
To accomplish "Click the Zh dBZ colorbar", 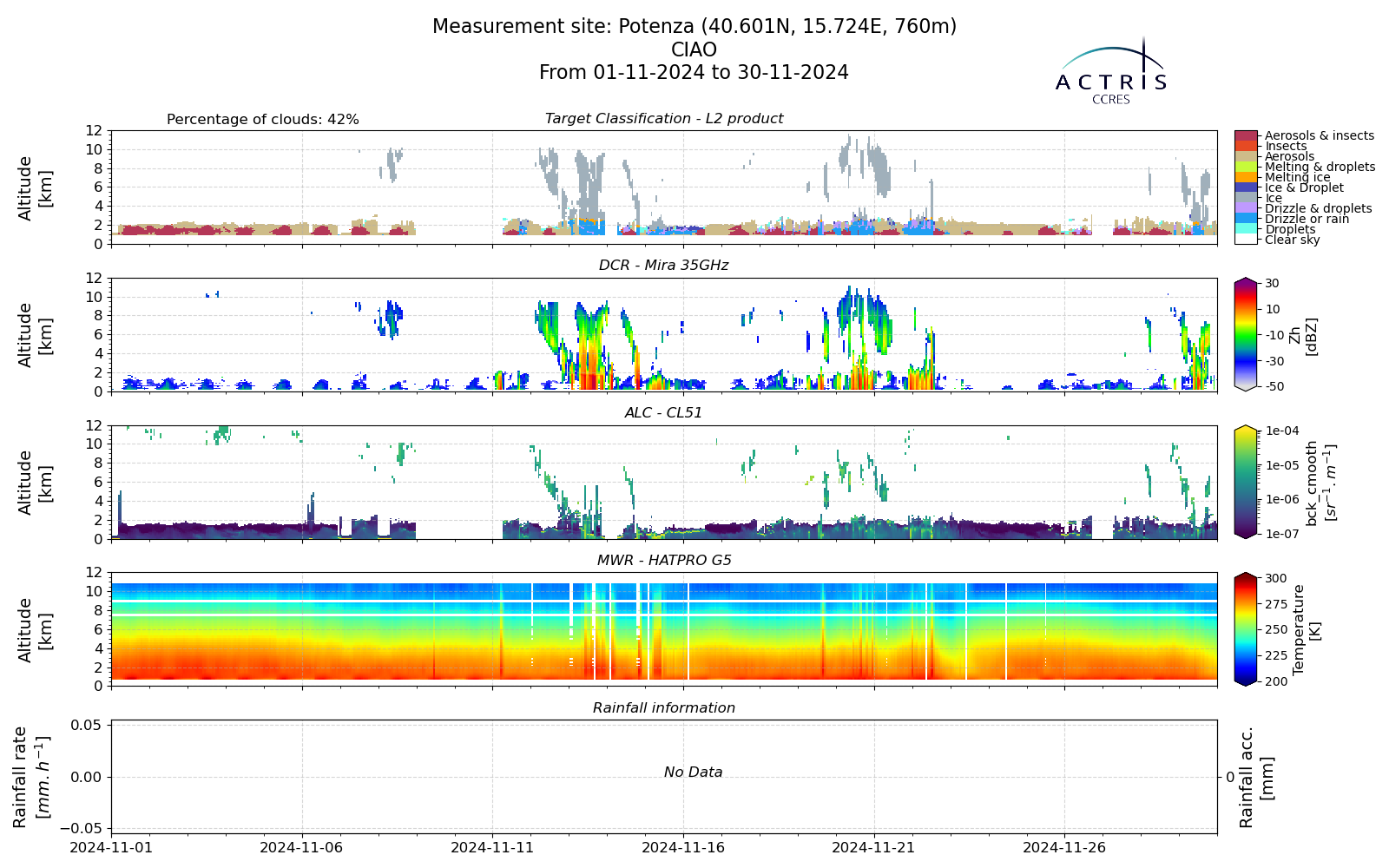I will 1246,334.
